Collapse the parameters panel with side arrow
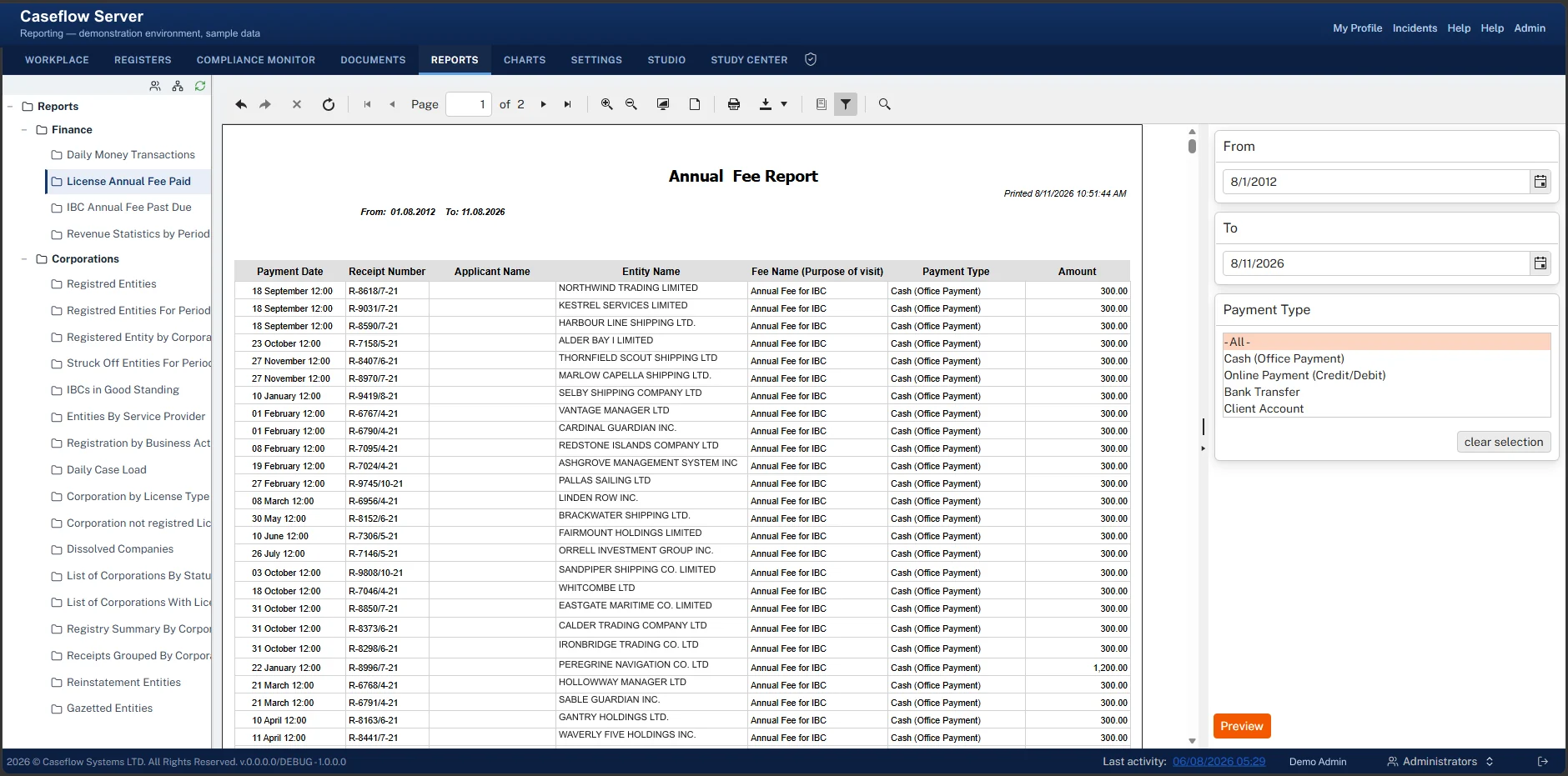 click(x=1203, y=448)
